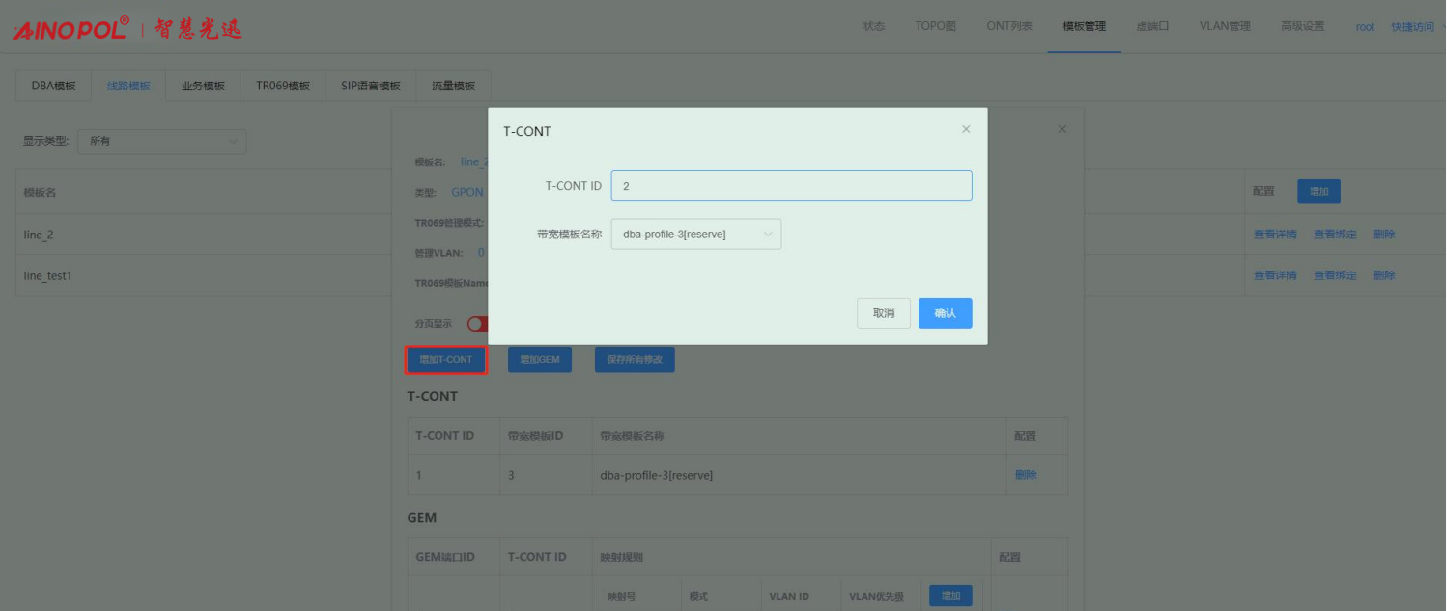Select the TR069模板 tab
This screenshot has height=611, width=1447.
tap(283, 86)
